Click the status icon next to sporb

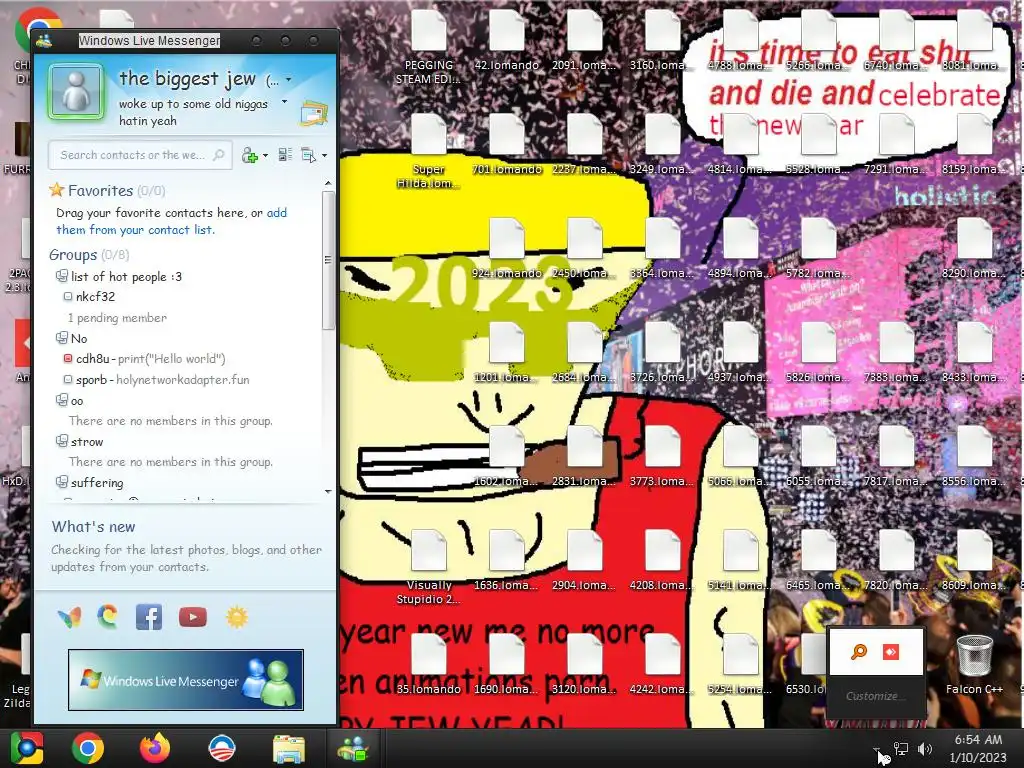(68, 379)
